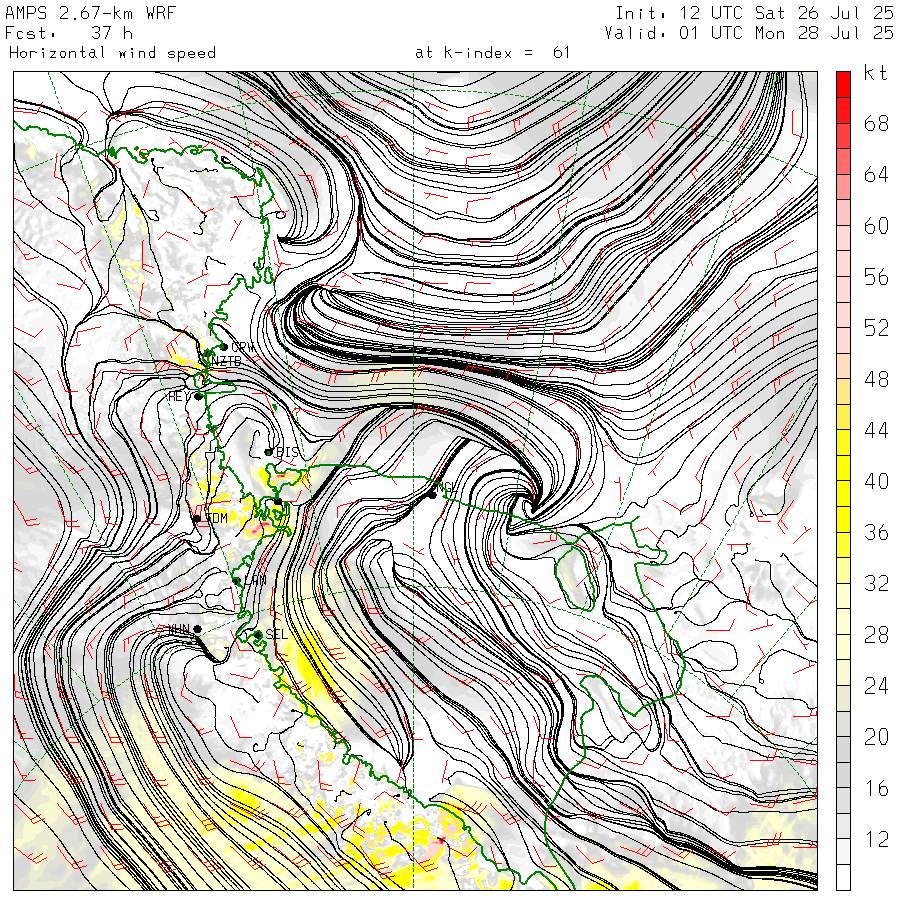This screenshot has width=900, height=900.
Task: Click the SEL station label on map
Action: coord(277,634)
